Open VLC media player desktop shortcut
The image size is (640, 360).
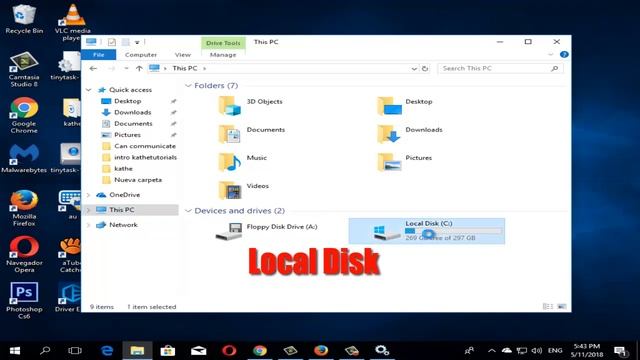(73, 22)
